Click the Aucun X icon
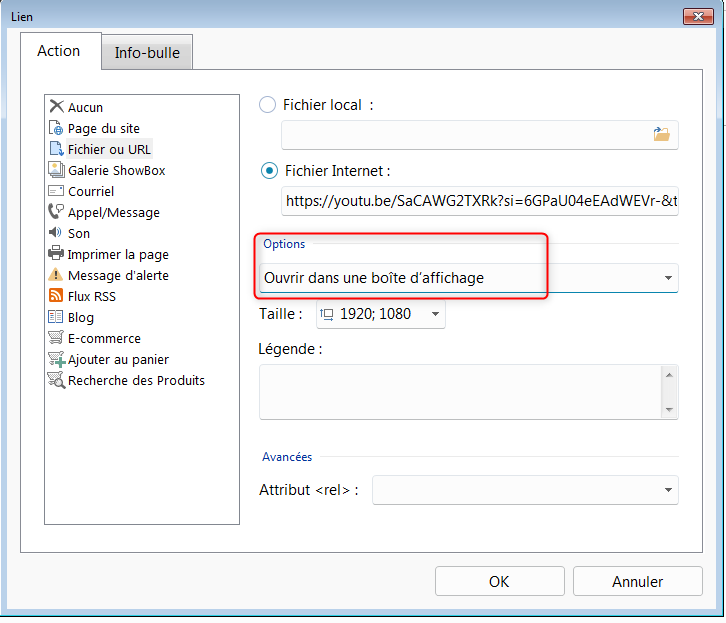Viewport: 726px width, 623px height. [56, 106]
